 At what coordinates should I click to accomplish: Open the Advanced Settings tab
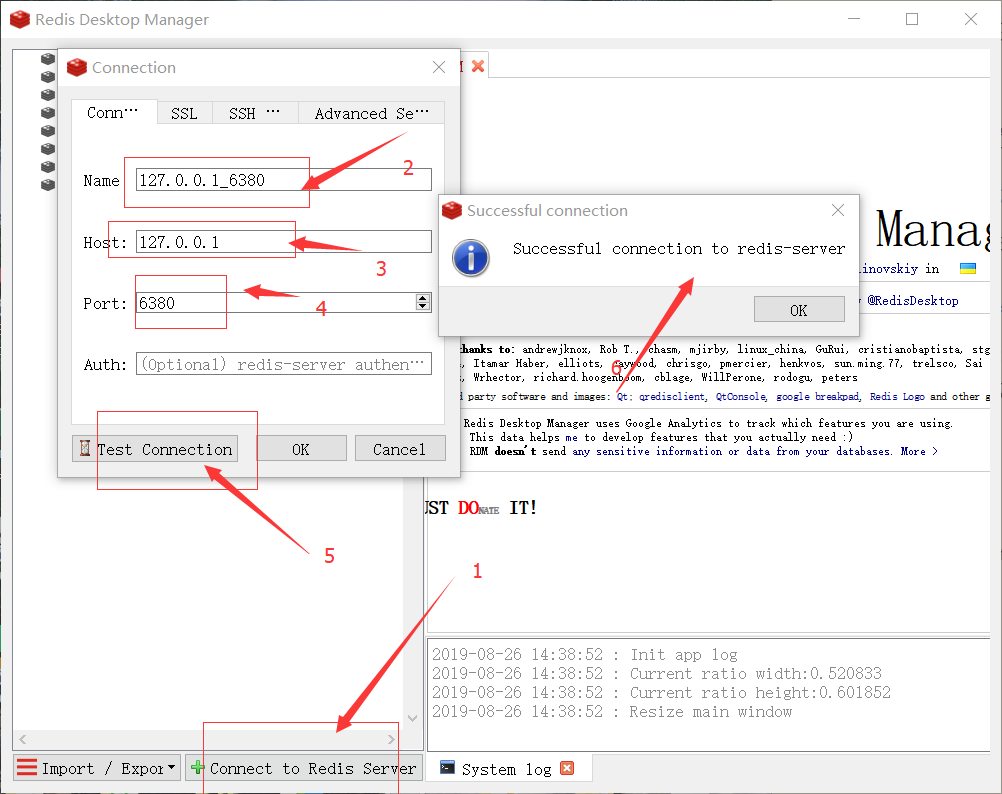(371, 113)
